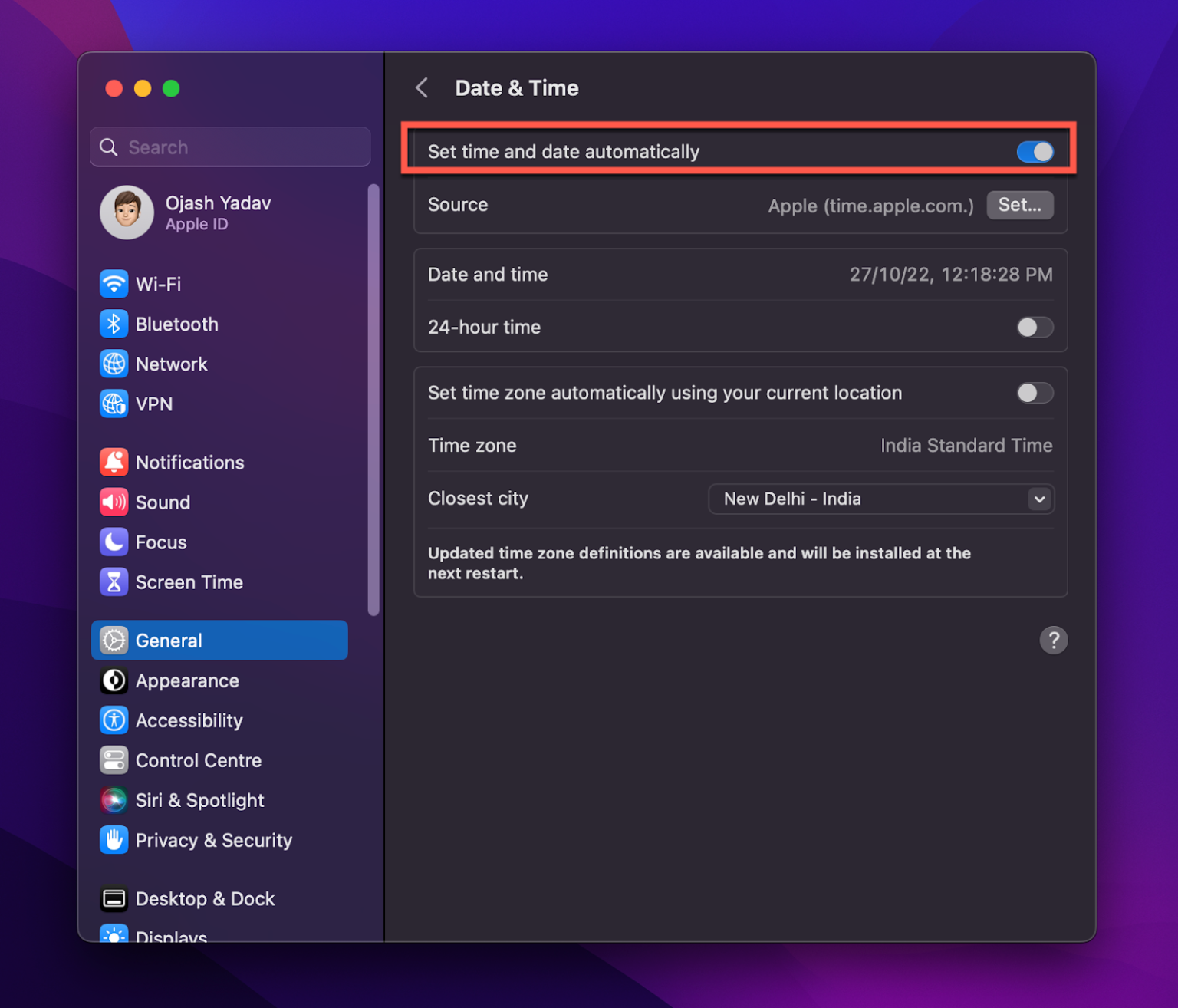Click the Set button for time source

pyautogui.click(x=1019, y=205)
